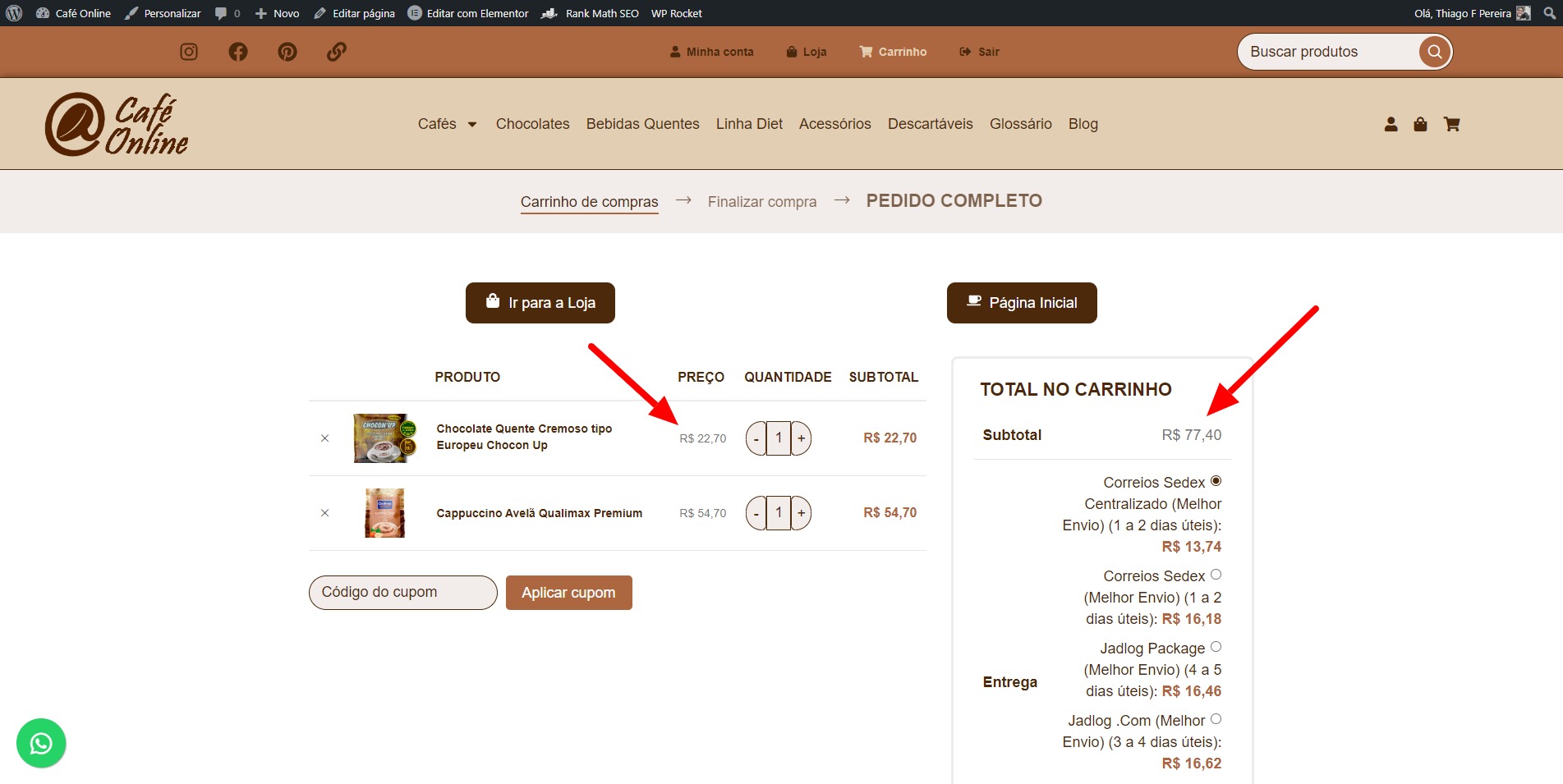1563x784 pixels.
Task: Click the Café Online logo
Action: pyautogui.click(x=117, y=124)
